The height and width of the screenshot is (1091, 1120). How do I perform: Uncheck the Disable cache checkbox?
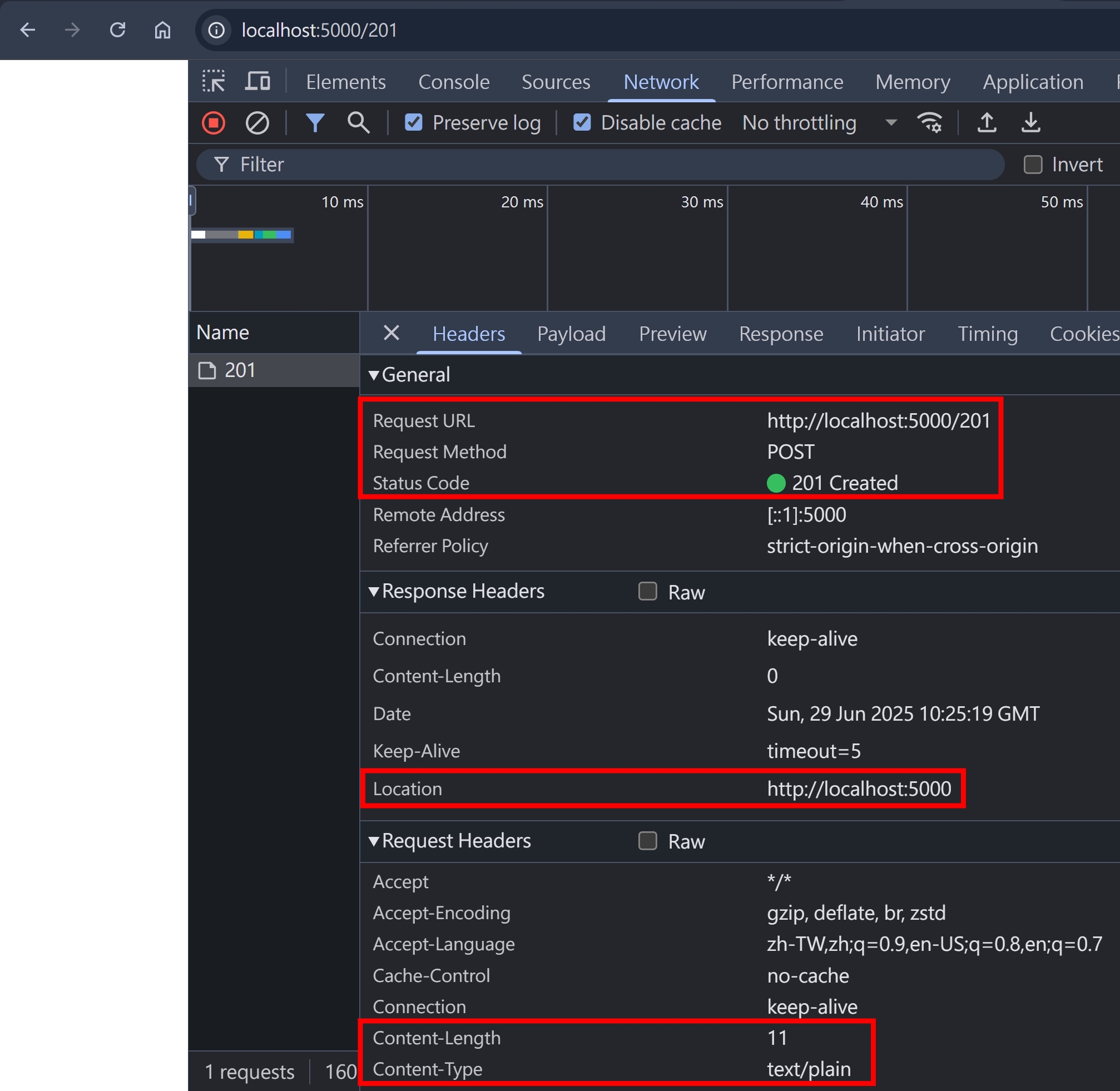click(x=582, y=123)
